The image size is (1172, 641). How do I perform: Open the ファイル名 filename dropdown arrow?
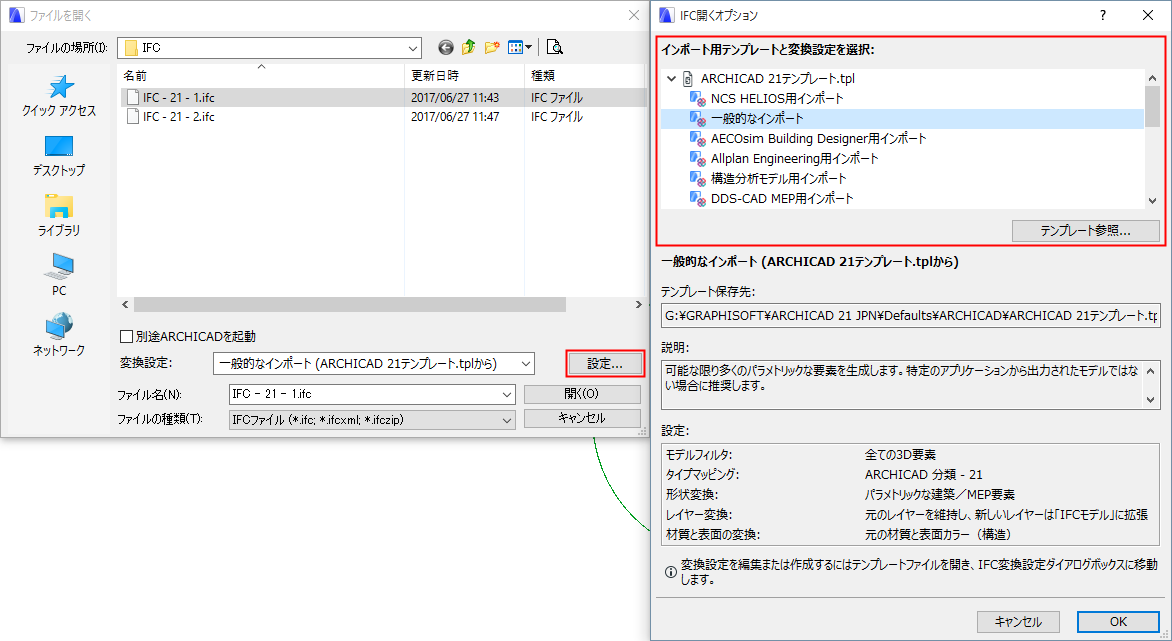point(507,394)
